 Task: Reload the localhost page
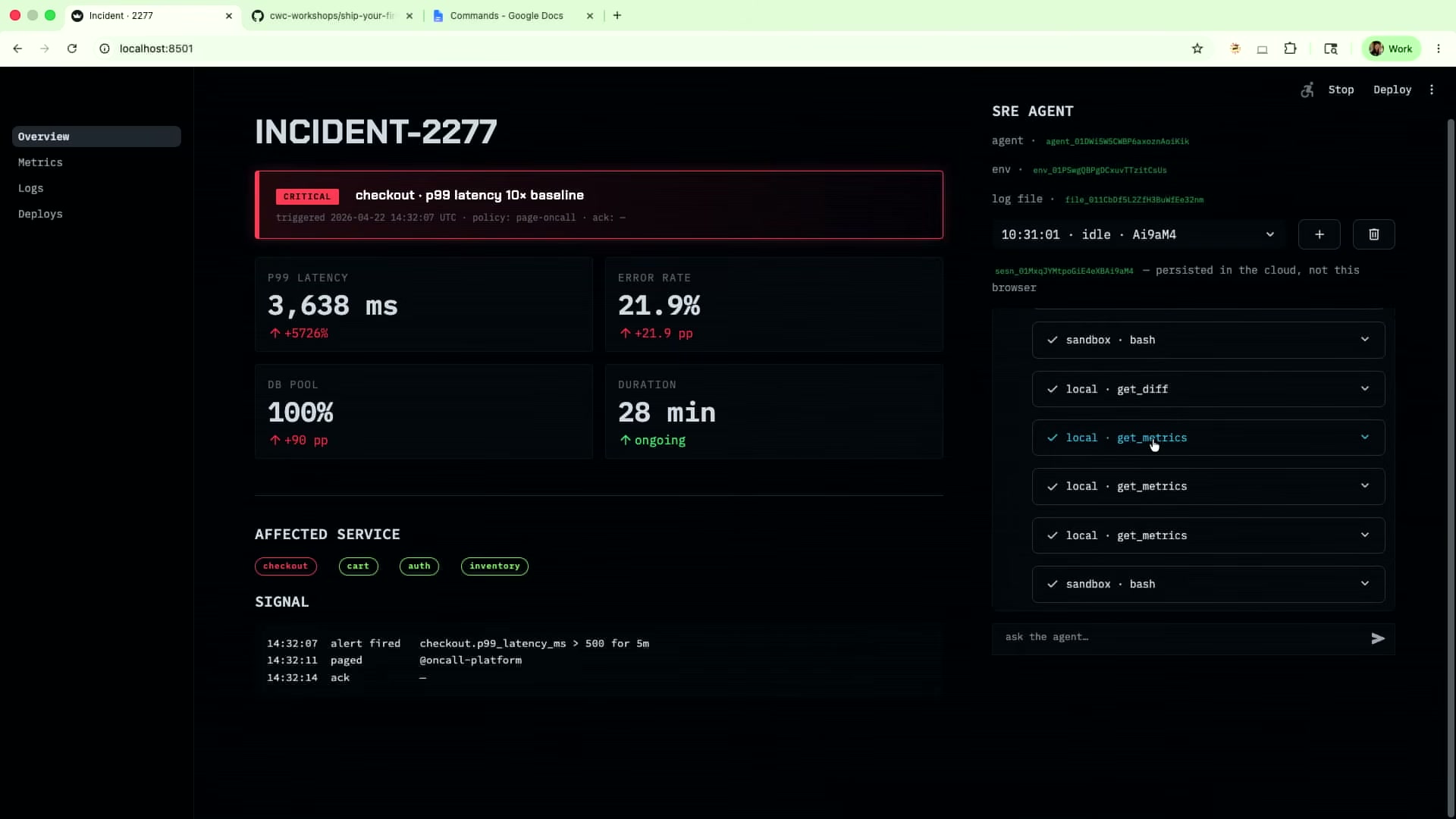(x=72, y=49)
